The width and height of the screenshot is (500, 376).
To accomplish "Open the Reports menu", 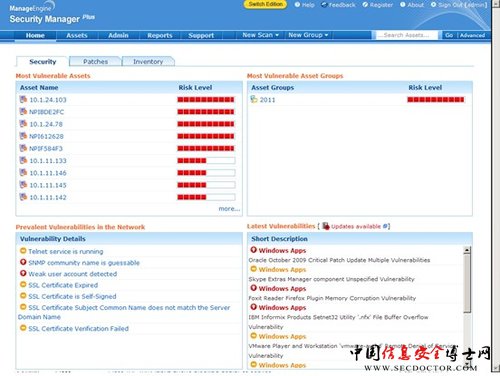I will (160, 35).
